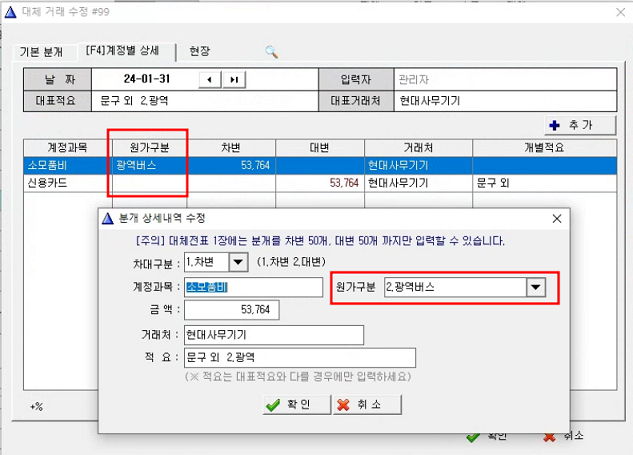Close the 분개 상세내역 수정 dialog
Screen dimensions: 633x455
(557, 219)
